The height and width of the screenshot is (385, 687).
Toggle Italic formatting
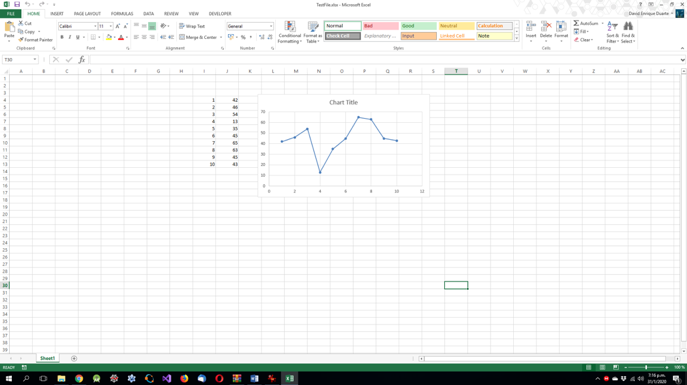[x=70, y=37]
